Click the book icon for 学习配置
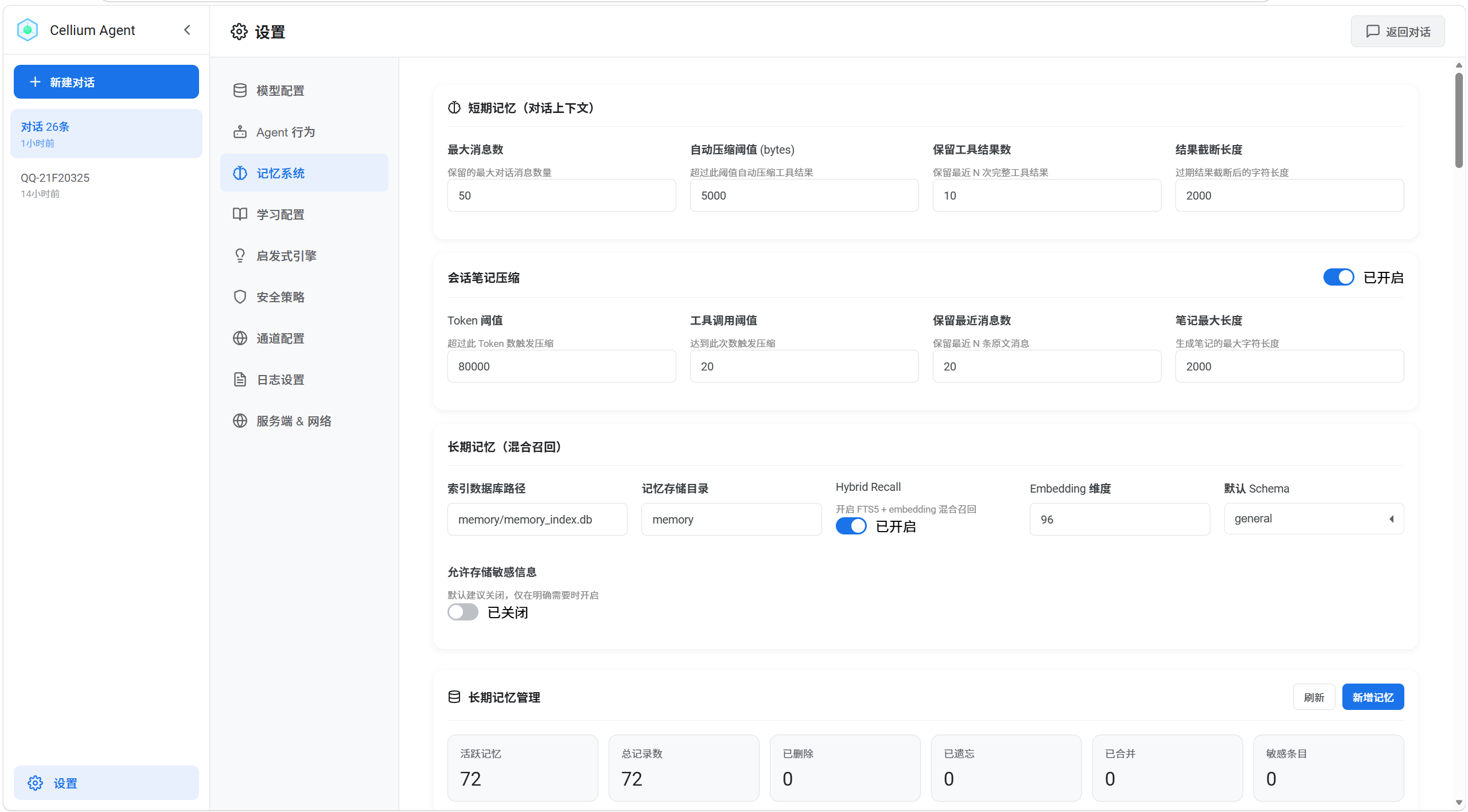Screen dimensions: 1468x812 pyautogui.click(x=240, y=214)
